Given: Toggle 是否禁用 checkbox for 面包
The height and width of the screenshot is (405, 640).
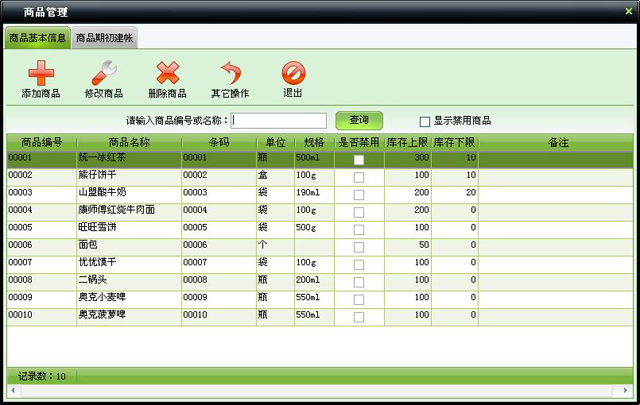Looking at the screenshot, I should [358, 246].
